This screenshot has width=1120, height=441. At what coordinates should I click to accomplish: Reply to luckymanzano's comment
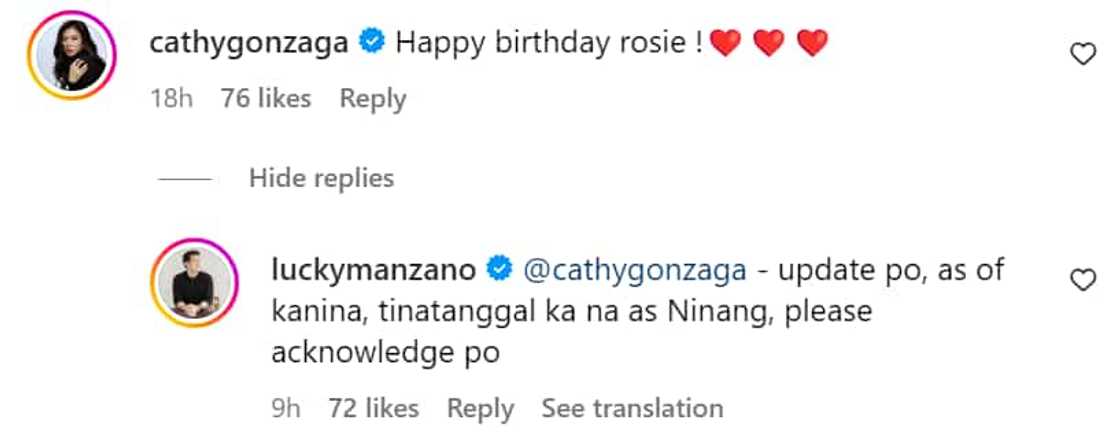(x=480, y=408)
